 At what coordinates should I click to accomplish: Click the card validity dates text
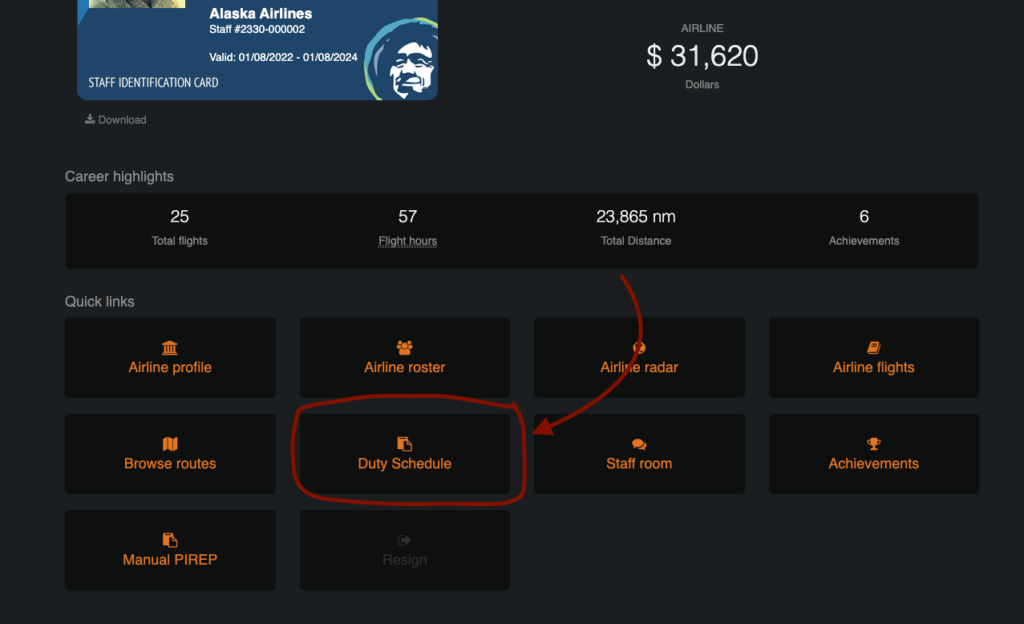(x=283, y=57)
